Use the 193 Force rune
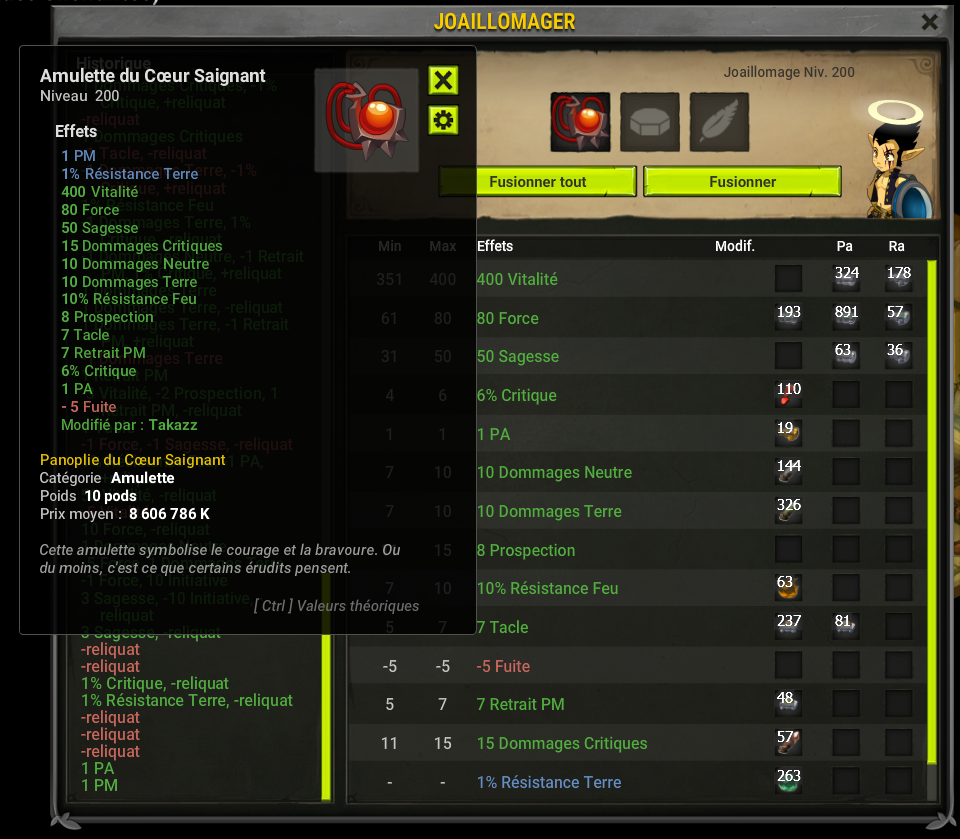The width and height of the screenshot is (960, 839). 789,317
